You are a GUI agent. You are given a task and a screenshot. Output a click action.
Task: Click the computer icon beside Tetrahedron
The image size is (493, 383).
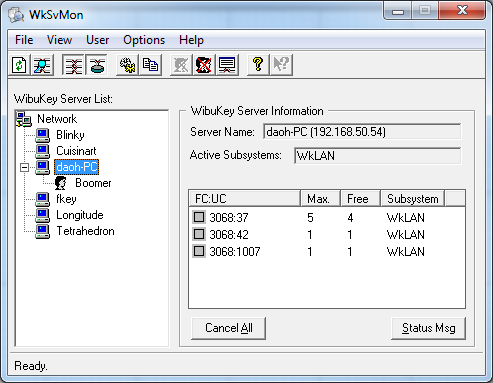tap(43, 231)
